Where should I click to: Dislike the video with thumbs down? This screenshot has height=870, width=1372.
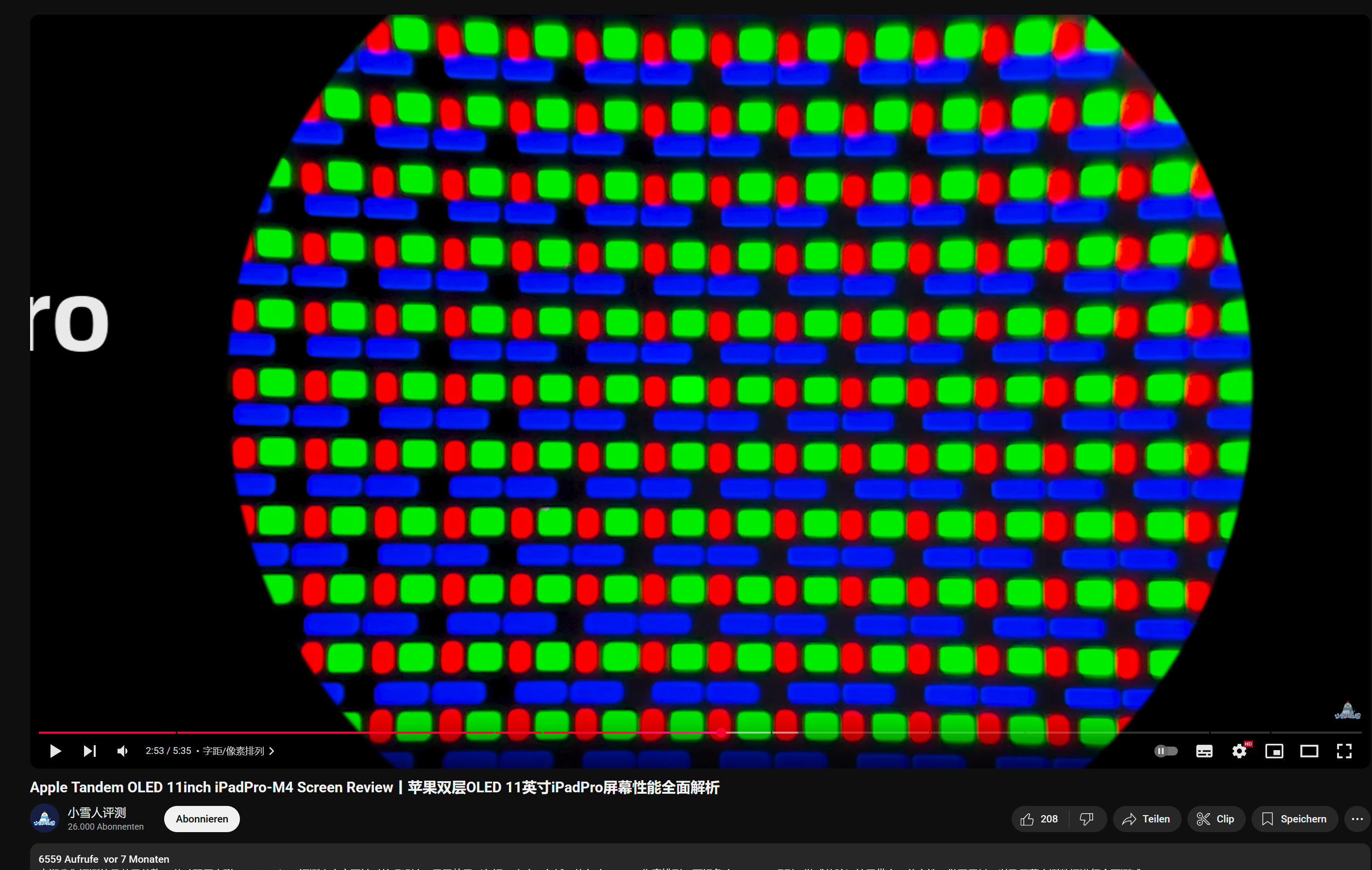(1086, 819)
